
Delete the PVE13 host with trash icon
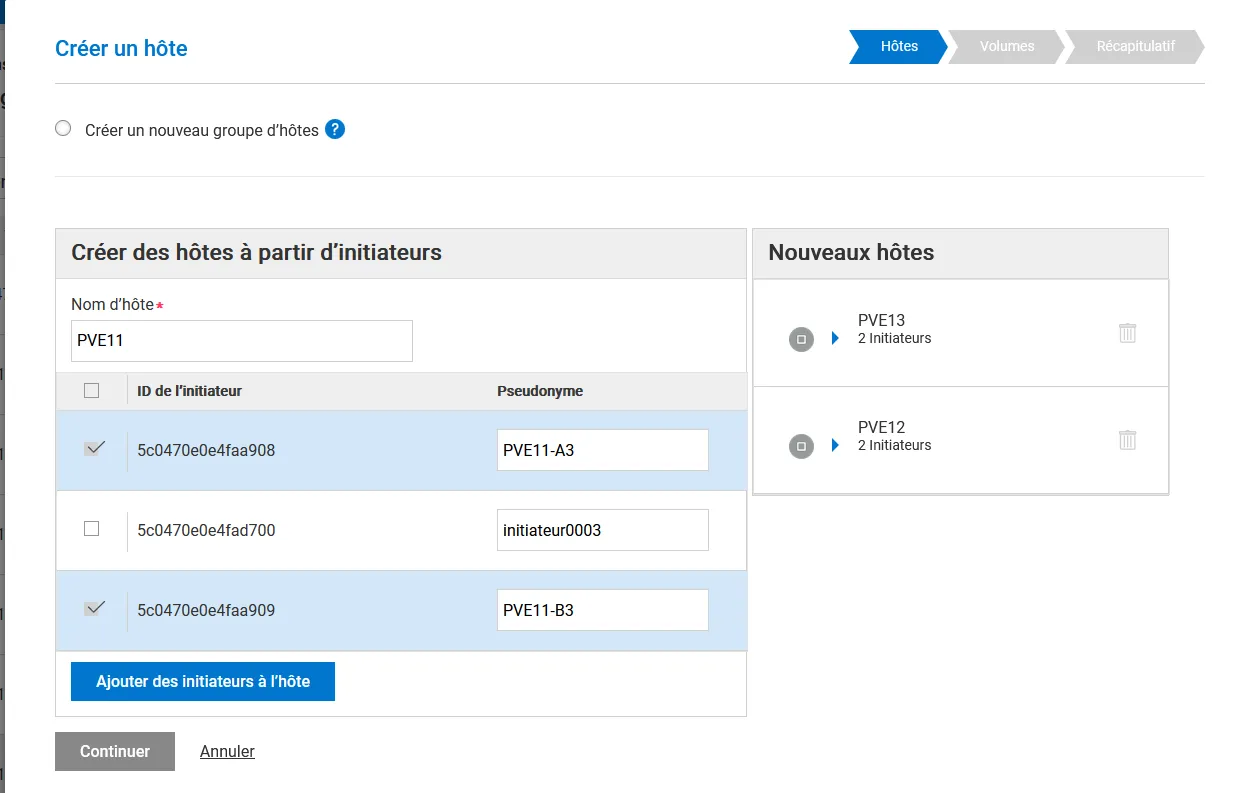(1127, 333)
